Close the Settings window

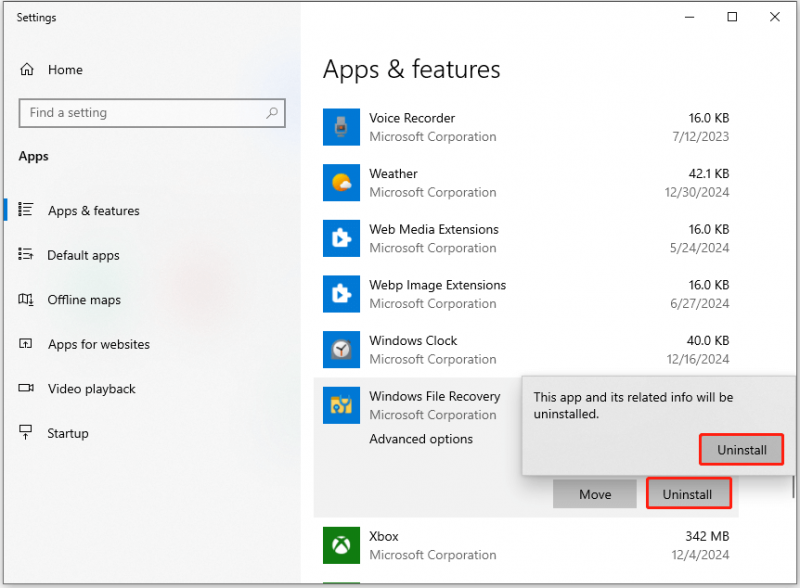(x=774, y=17)
